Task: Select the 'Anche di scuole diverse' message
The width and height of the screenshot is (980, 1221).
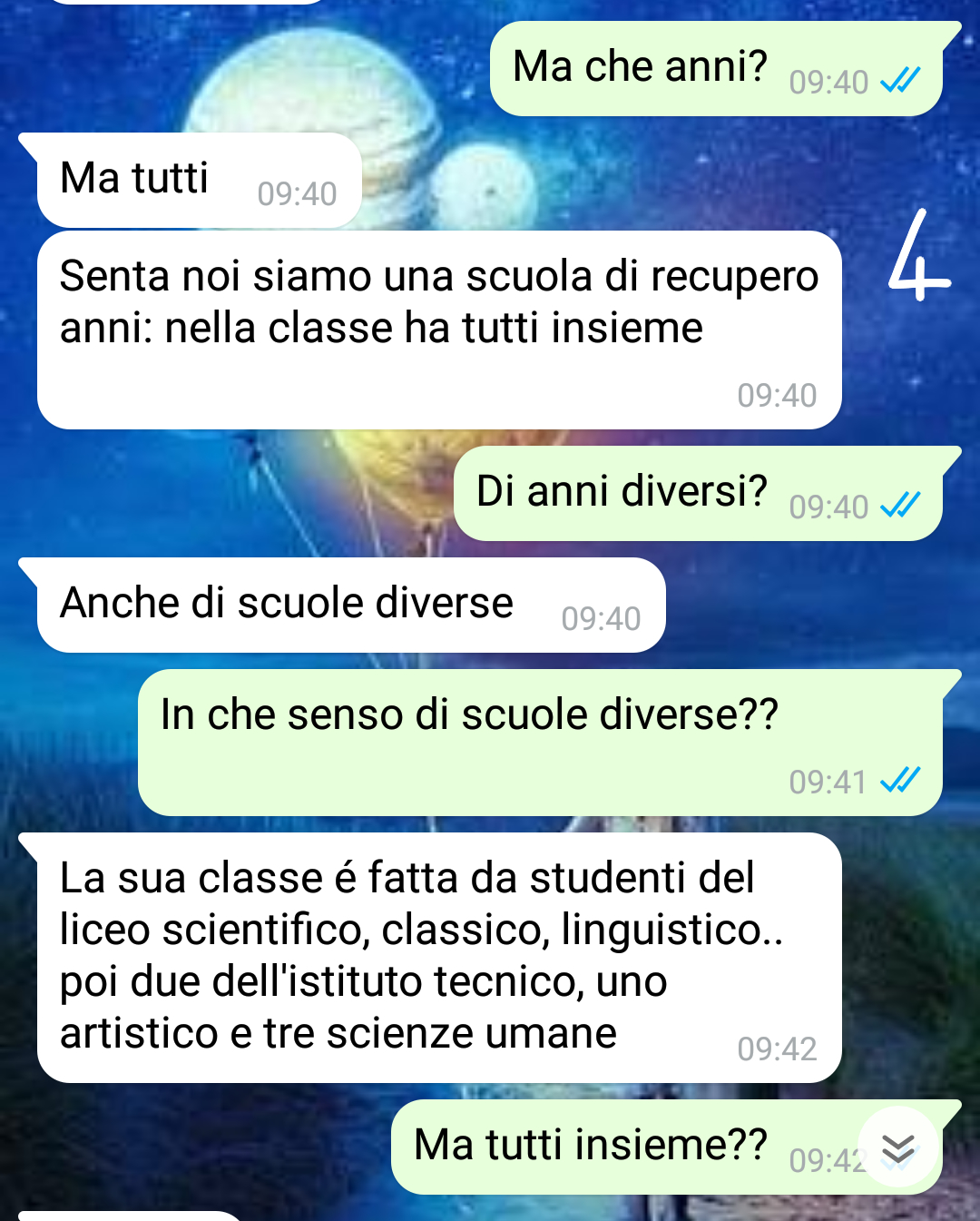Action: tap(350, 605)
